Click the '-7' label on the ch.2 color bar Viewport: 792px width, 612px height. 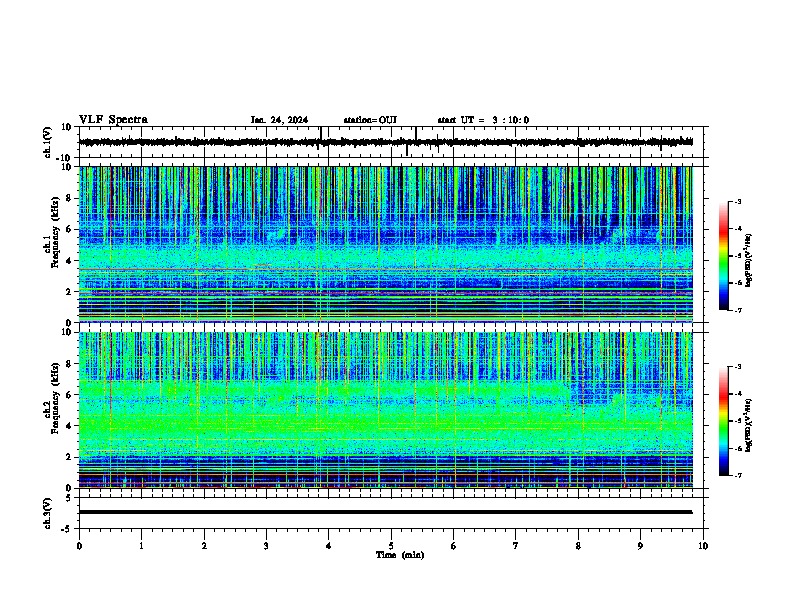tap(738, 475)
